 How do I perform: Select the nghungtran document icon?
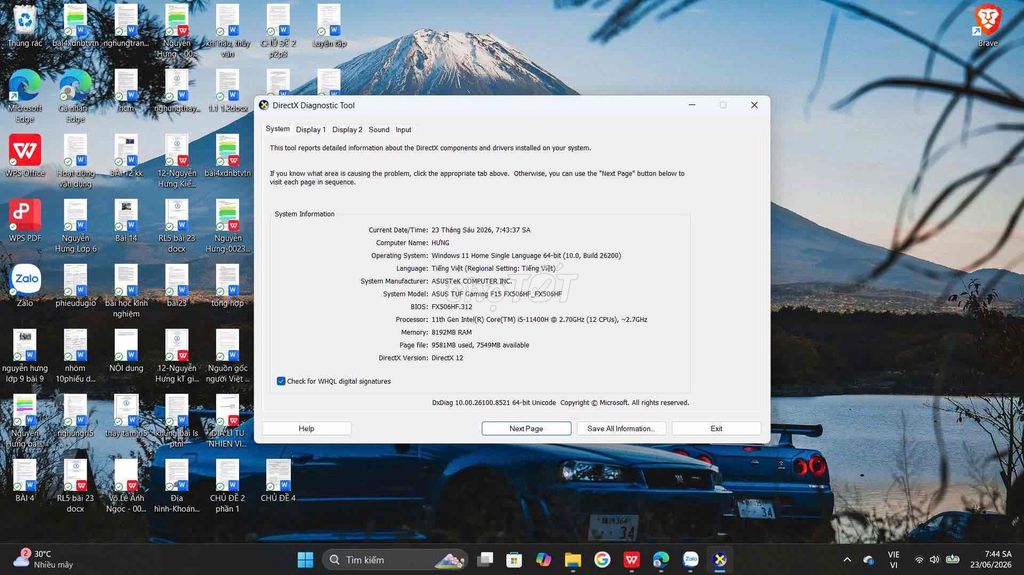click(126, 26)
